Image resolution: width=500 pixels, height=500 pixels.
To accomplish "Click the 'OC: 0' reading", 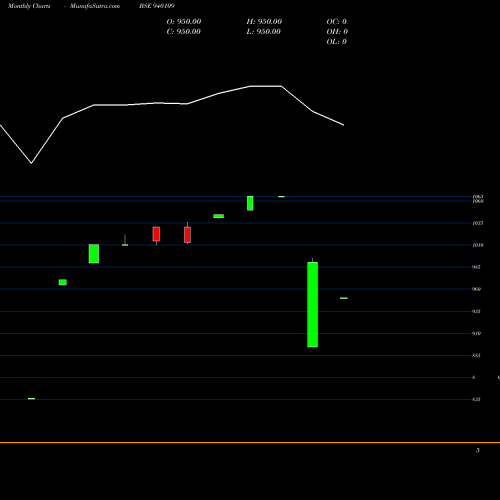I will 337,22.
